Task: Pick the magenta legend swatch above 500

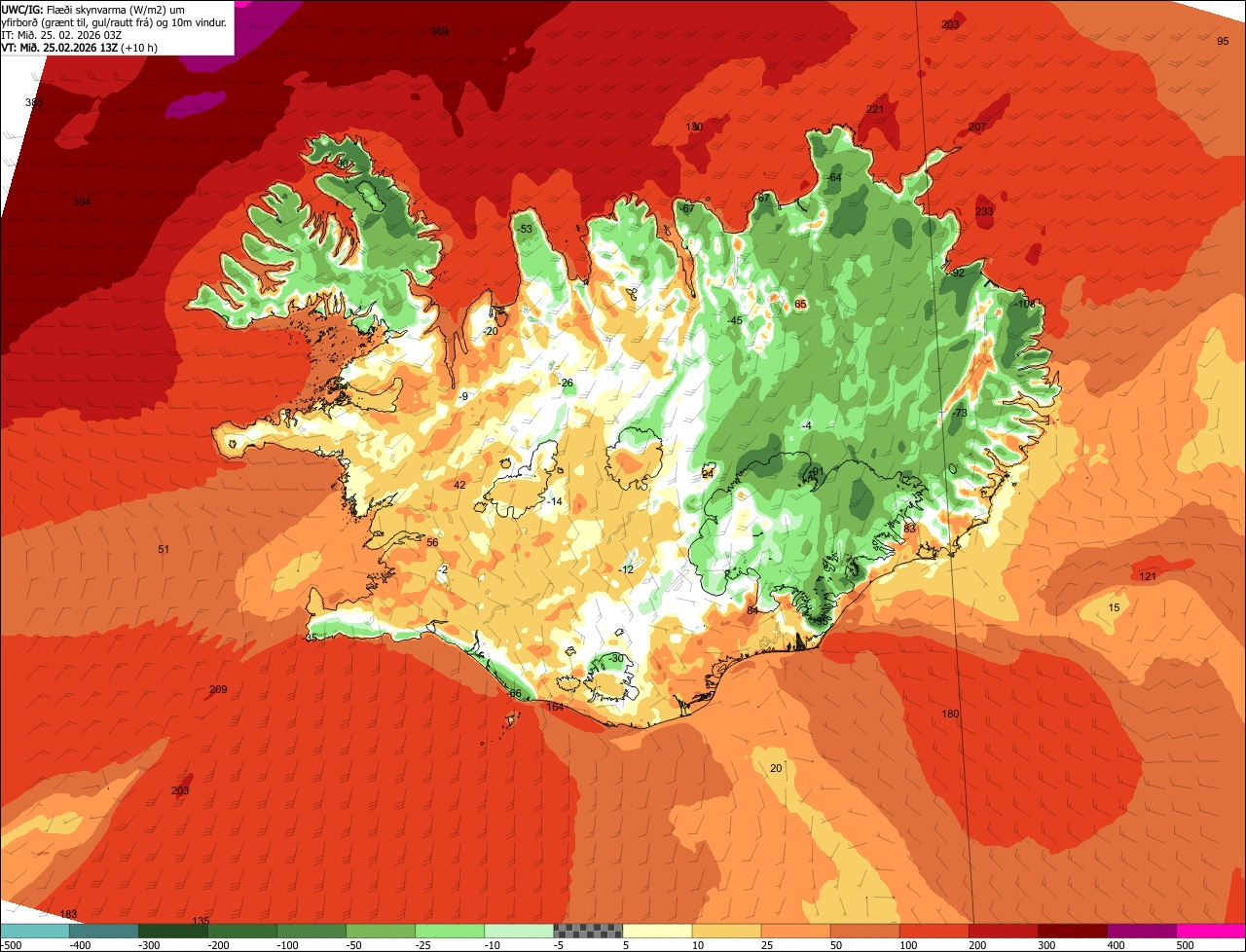Action: click(1212, 931)
